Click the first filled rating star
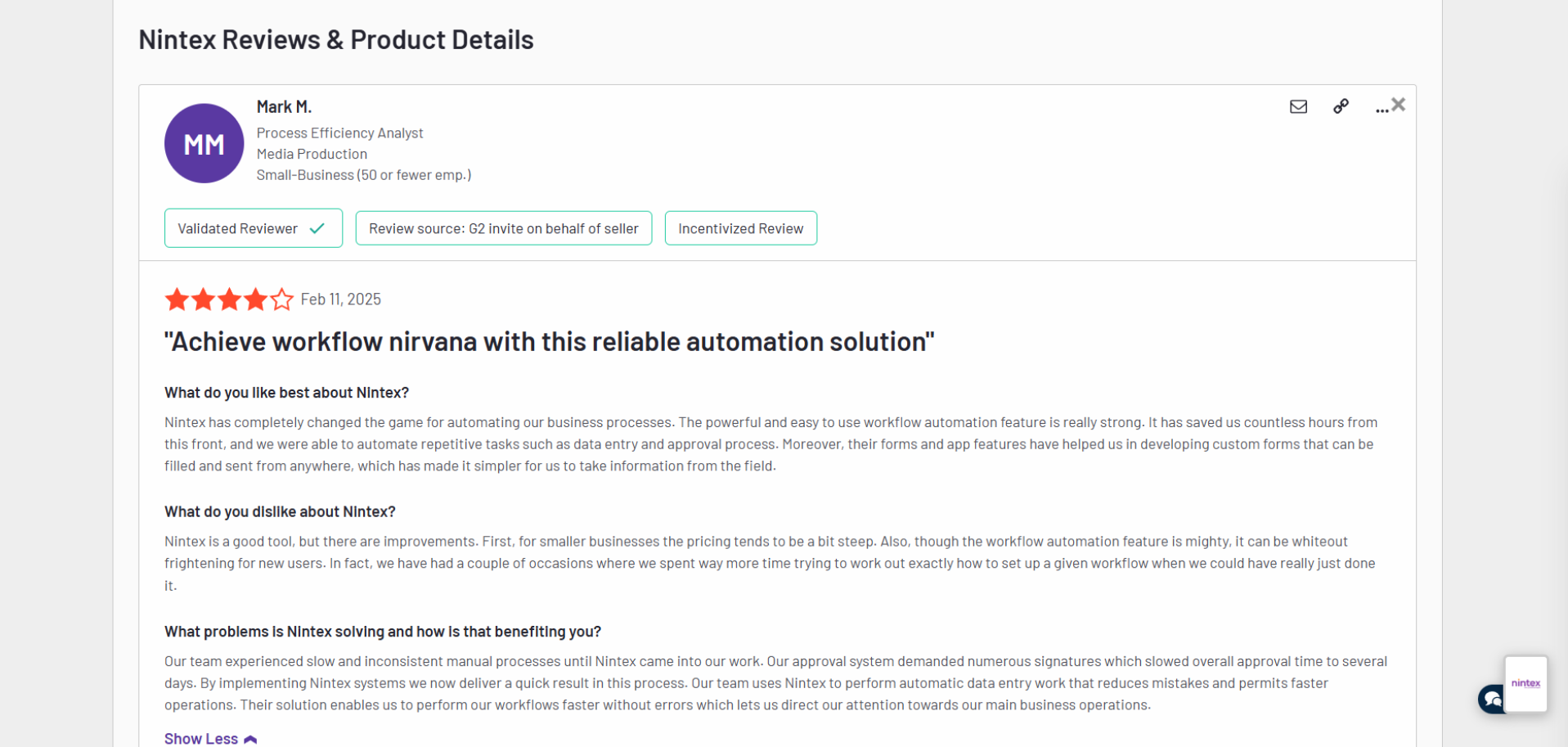 [x=177, y=299]
